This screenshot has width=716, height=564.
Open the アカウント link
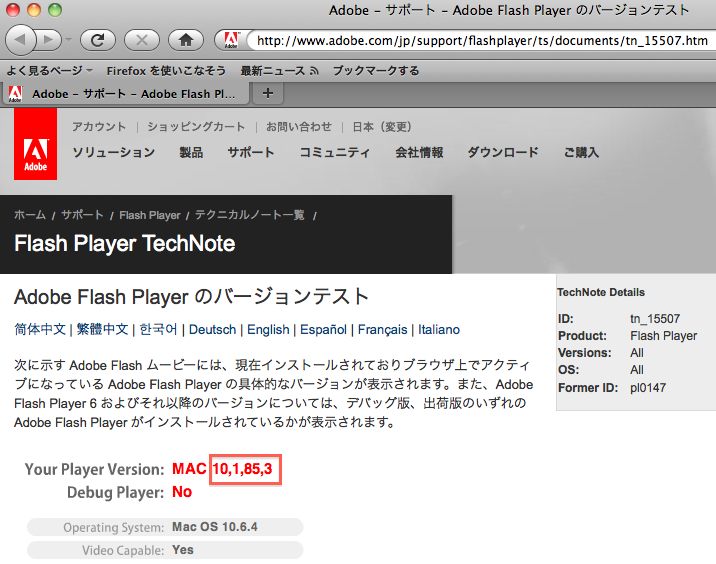99,127
